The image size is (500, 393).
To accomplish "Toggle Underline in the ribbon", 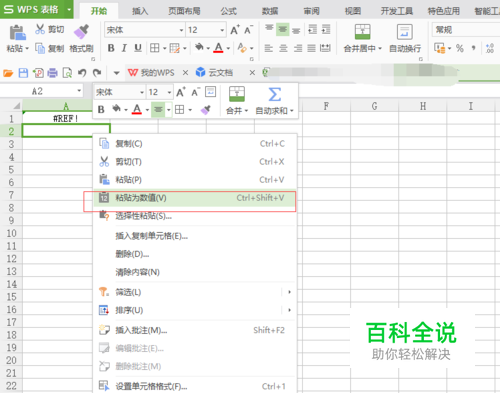I will coord(138,48).
